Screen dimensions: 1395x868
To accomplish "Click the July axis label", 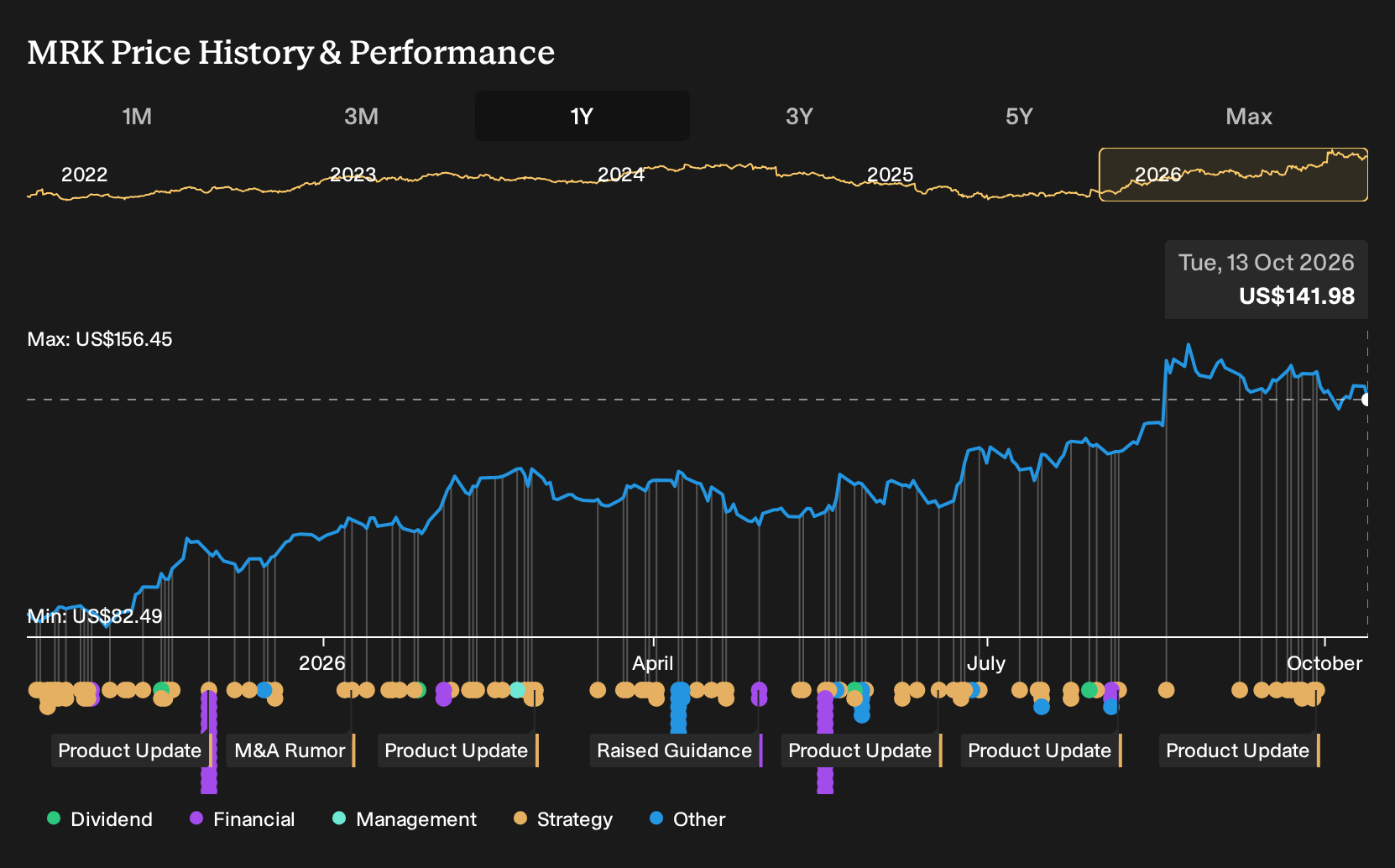I will coord(985,663).
